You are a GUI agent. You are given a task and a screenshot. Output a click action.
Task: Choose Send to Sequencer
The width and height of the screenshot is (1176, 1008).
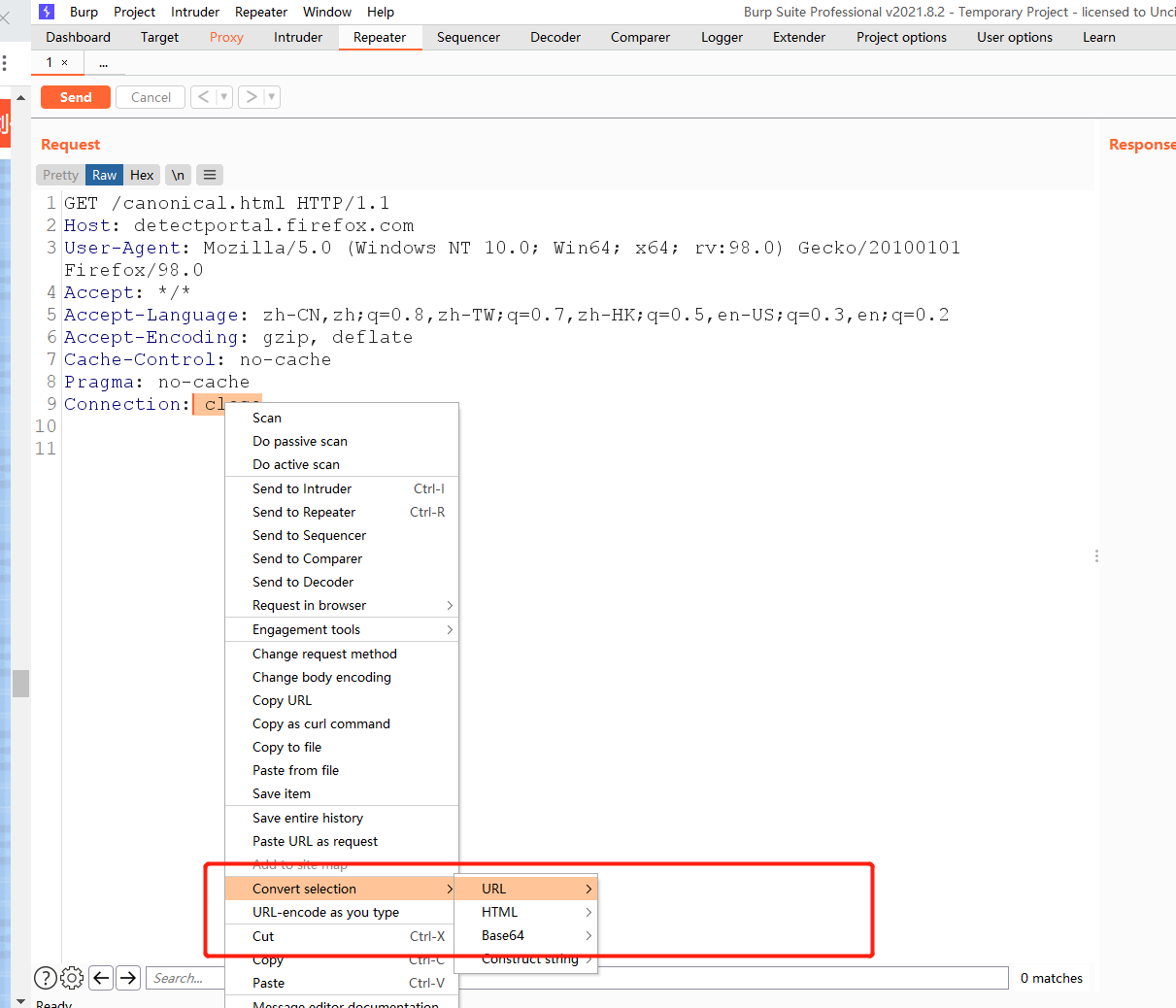[x=342, y=535]
